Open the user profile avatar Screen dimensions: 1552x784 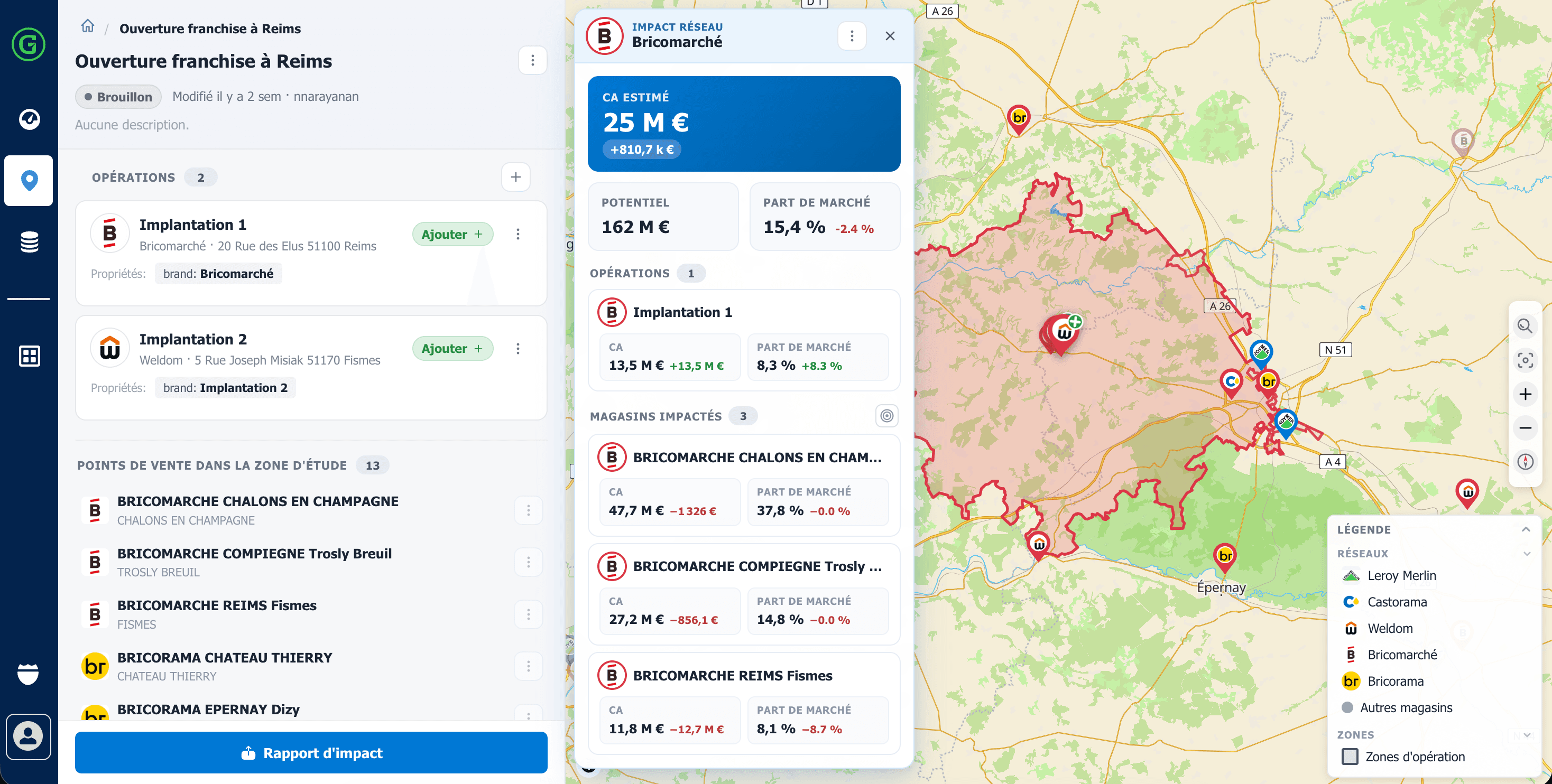pyautogui.click(x=29, y=736)
